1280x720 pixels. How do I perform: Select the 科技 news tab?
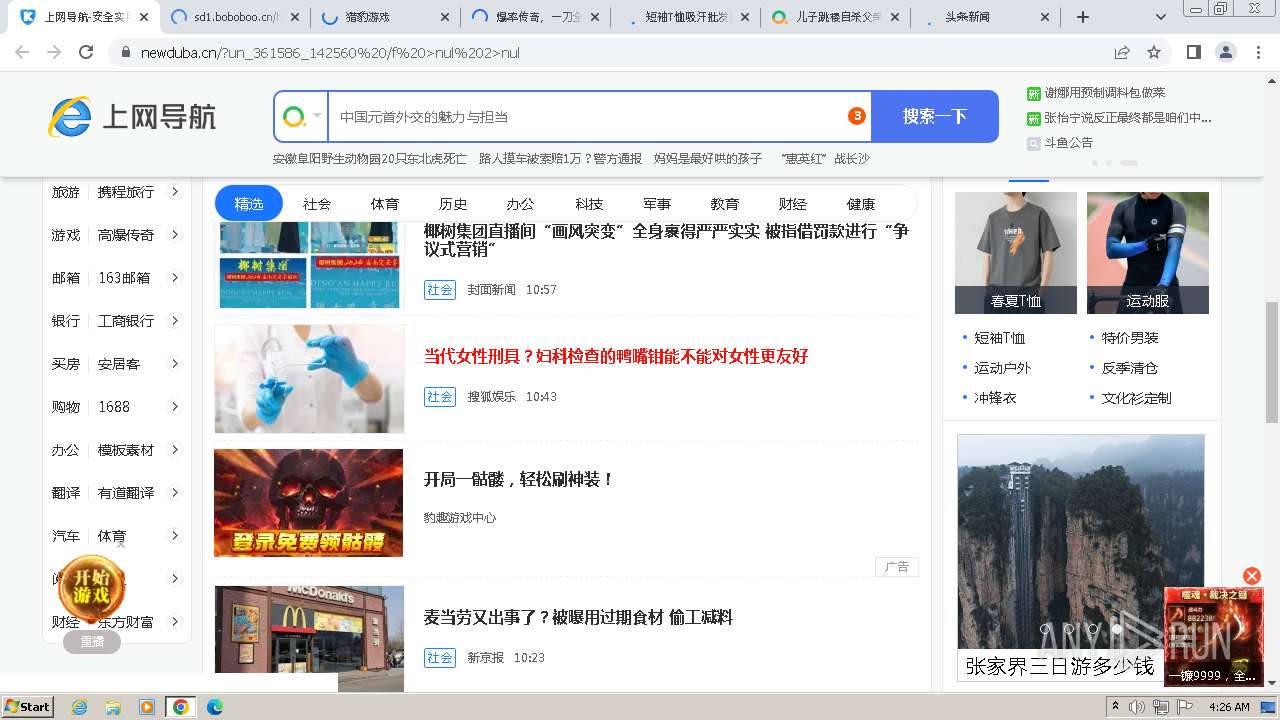589,204
